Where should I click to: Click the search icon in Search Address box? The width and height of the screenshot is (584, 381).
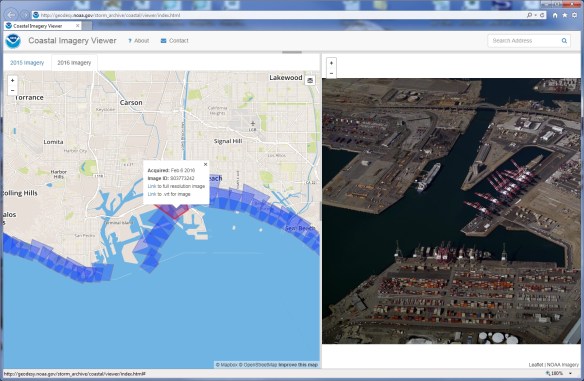point(564,41)
